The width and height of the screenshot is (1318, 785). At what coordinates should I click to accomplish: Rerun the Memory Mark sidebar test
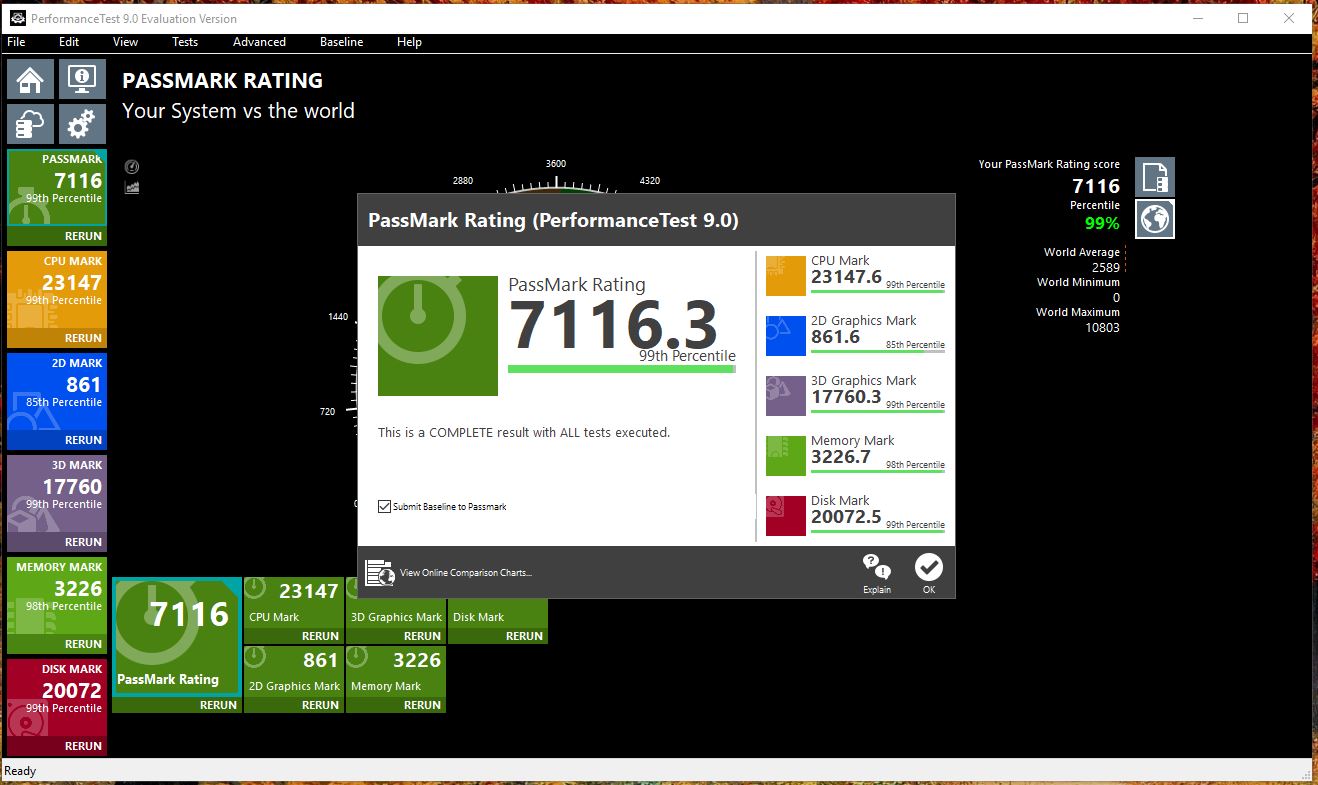click(x=83, y=644)
